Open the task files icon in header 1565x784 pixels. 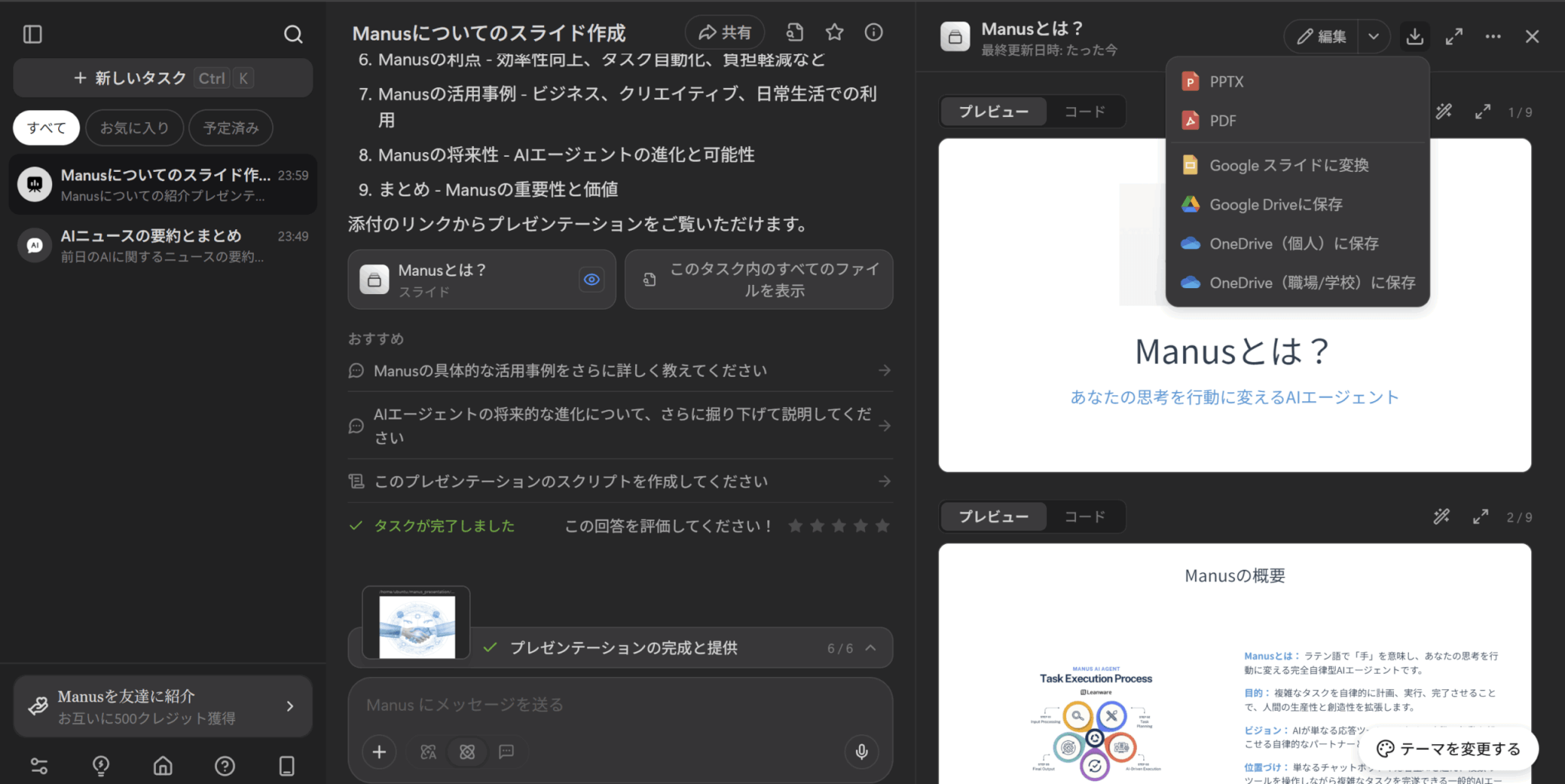point(795,32)
